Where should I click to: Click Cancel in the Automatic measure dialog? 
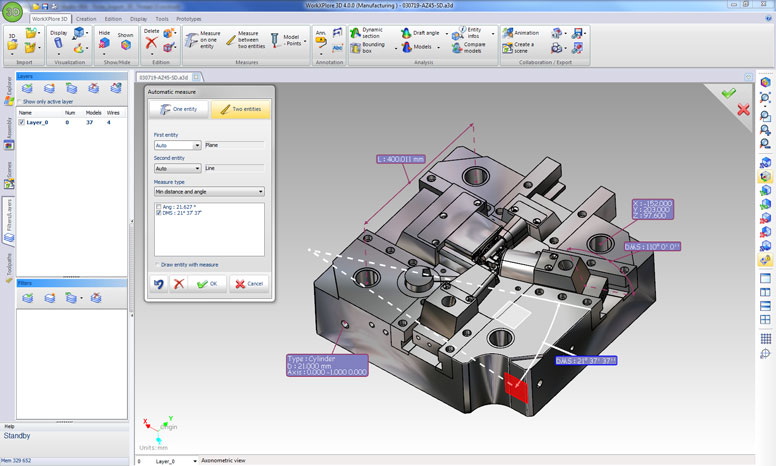pyautogui.click(x=249, y=284)
